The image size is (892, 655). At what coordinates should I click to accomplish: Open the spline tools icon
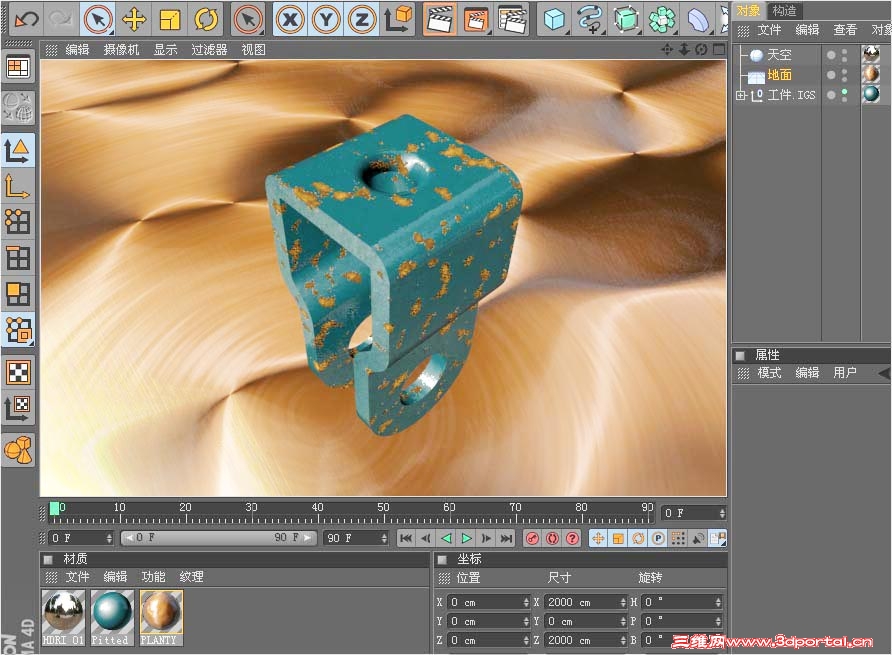pos(590,19)
